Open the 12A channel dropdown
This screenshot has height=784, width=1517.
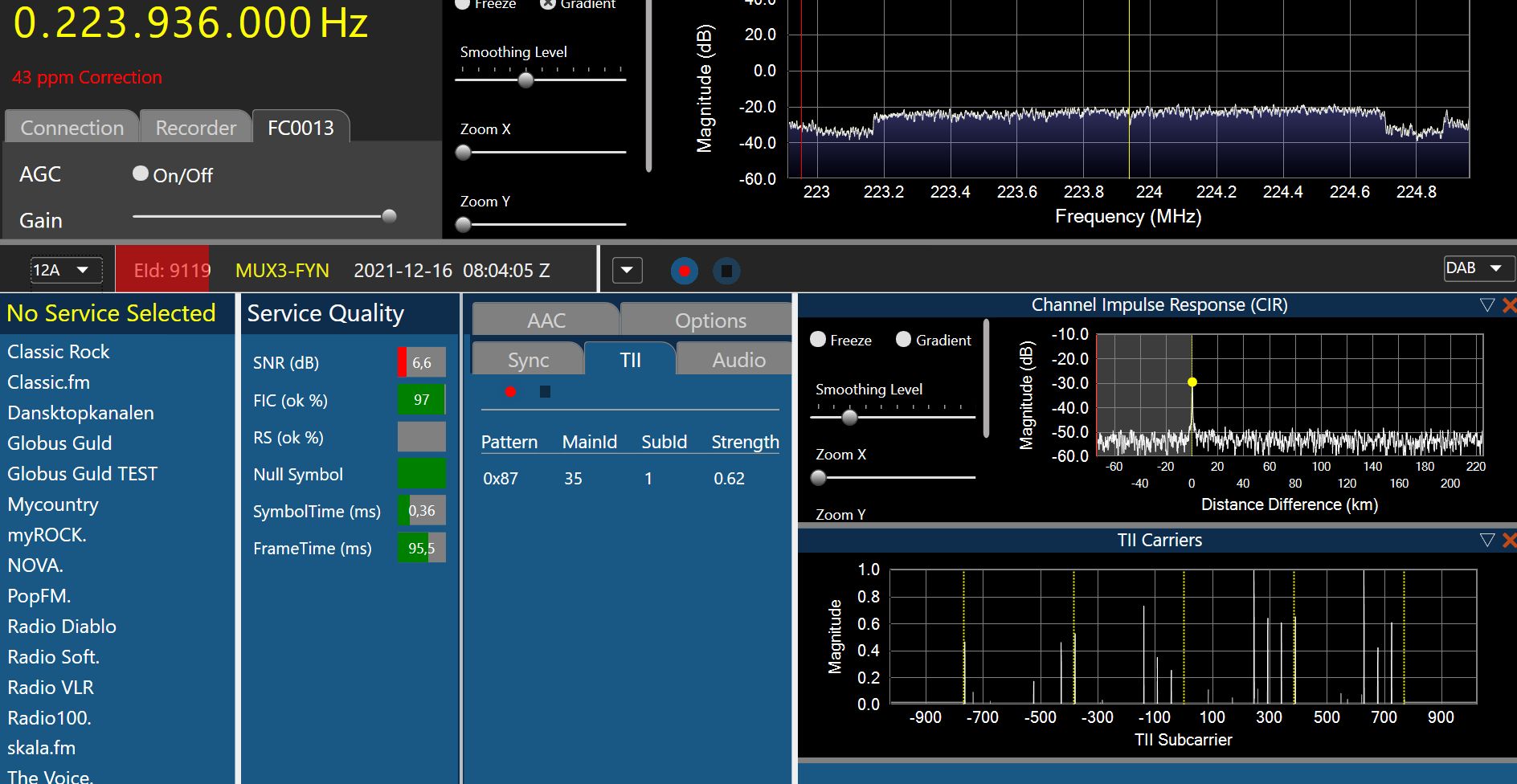coord(66,271)
